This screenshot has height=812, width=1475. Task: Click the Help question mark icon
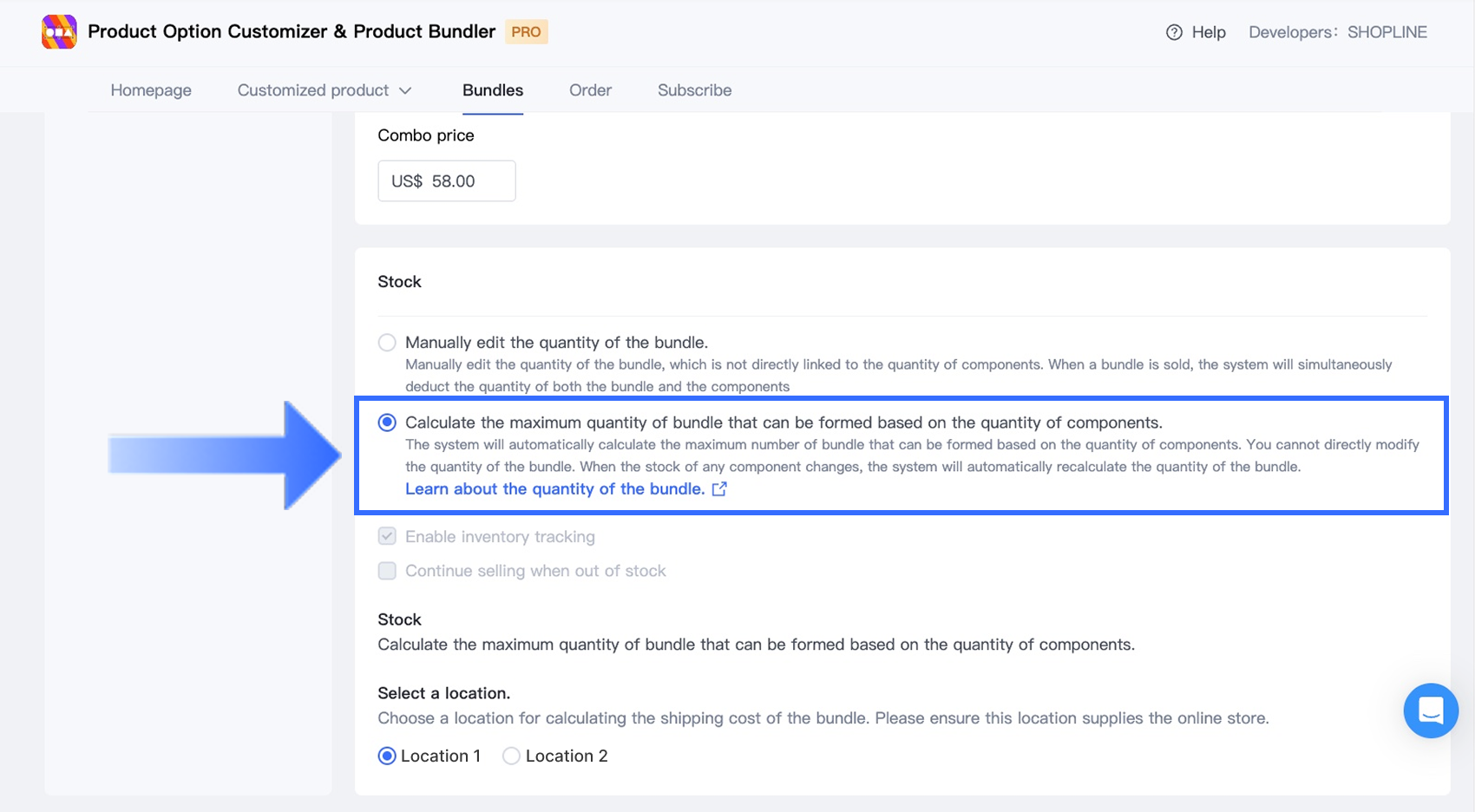1174,32
